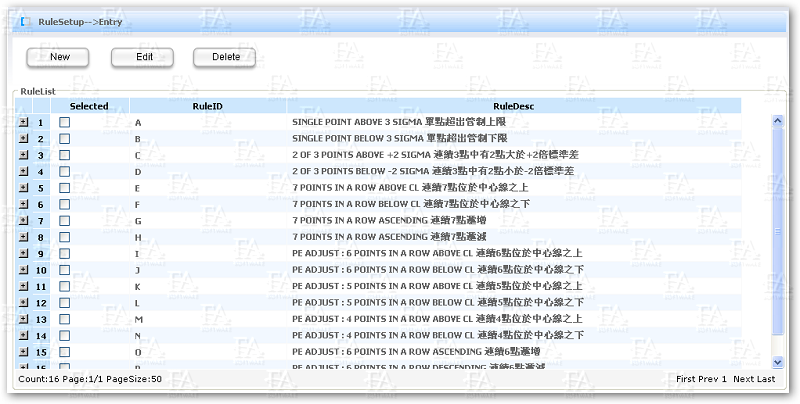This screenshot has height=404, width=800.
Task: Tick the checkbox for rule A
Action: click(x=64, y=122)
